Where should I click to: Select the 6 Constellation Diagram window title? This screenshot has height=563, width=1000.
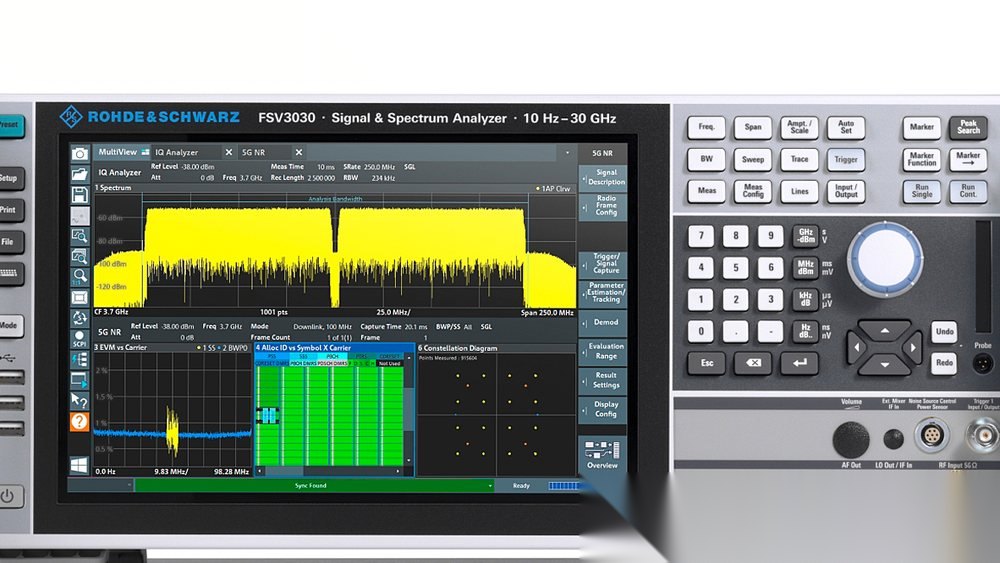click(x=457, y=348)
